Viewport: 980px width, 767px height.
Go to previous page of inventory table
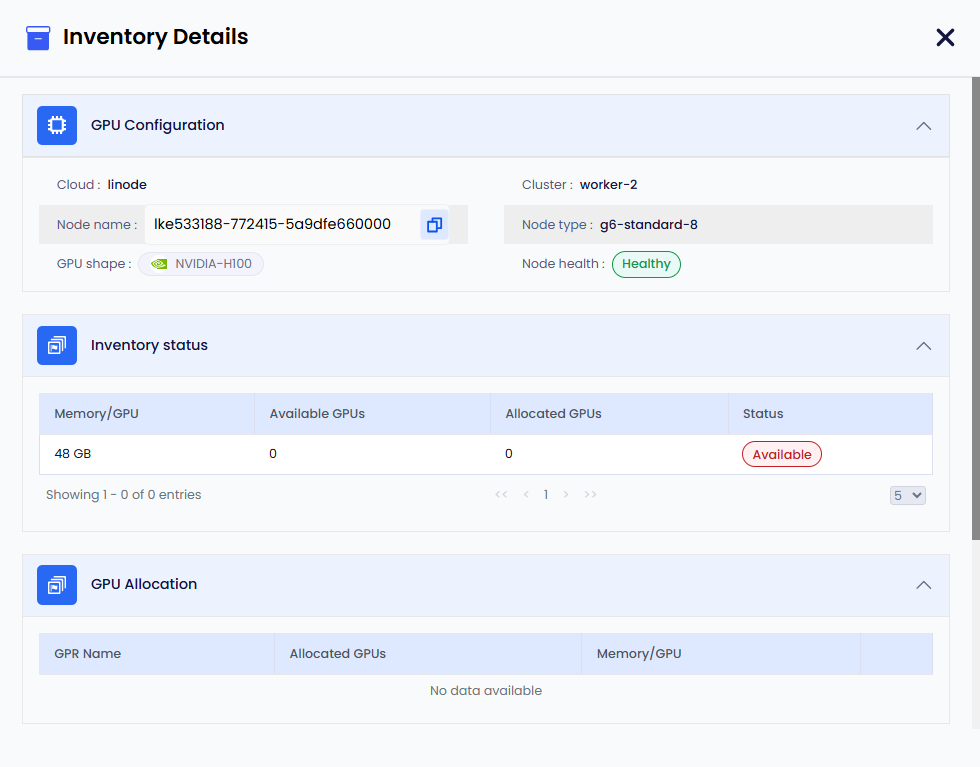click(x=526, y=495)
